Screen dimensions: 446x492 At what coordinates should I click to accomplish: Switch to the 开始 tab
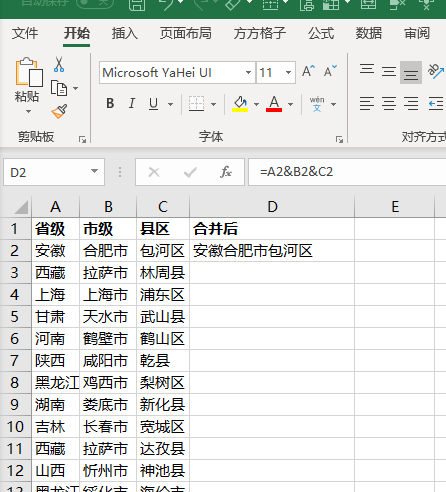point(77,33)
